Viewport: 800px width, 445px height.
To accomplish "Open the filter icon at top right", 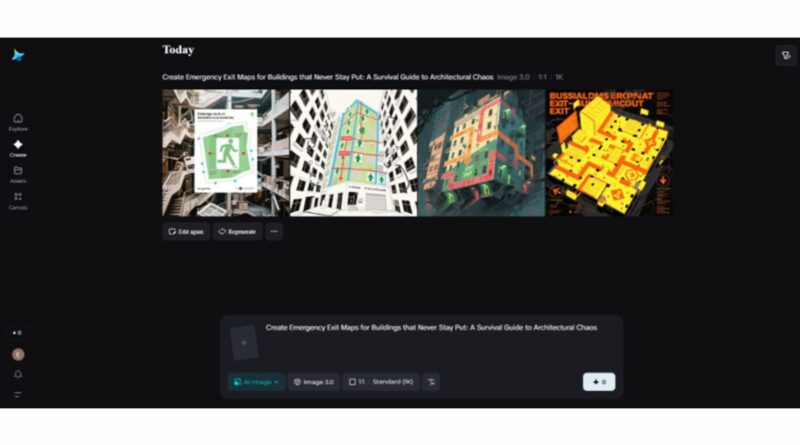I will 786,56.
